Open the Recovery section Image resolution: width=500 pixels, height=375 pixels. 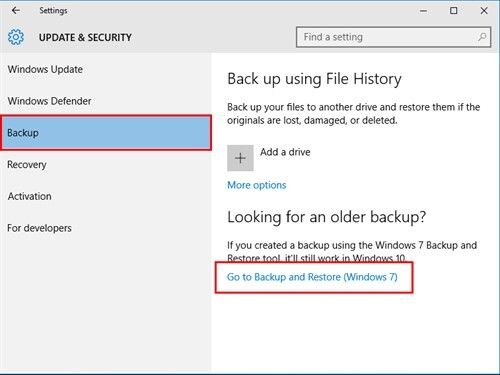pyautogui.click(x=27, y=164)
